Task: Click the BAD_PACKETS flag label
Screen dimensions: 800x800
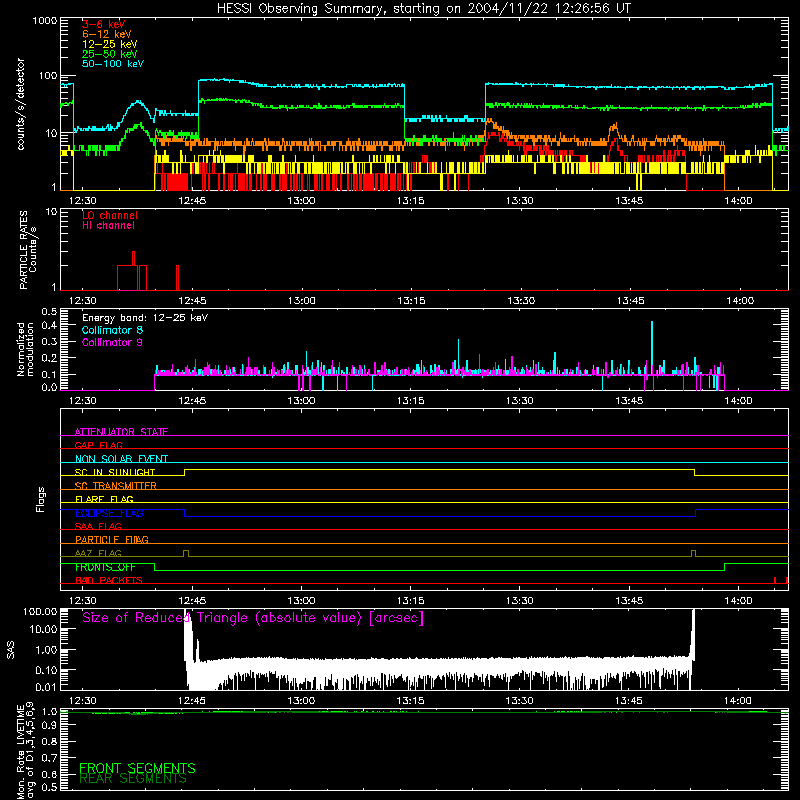Action: [109, 580]
